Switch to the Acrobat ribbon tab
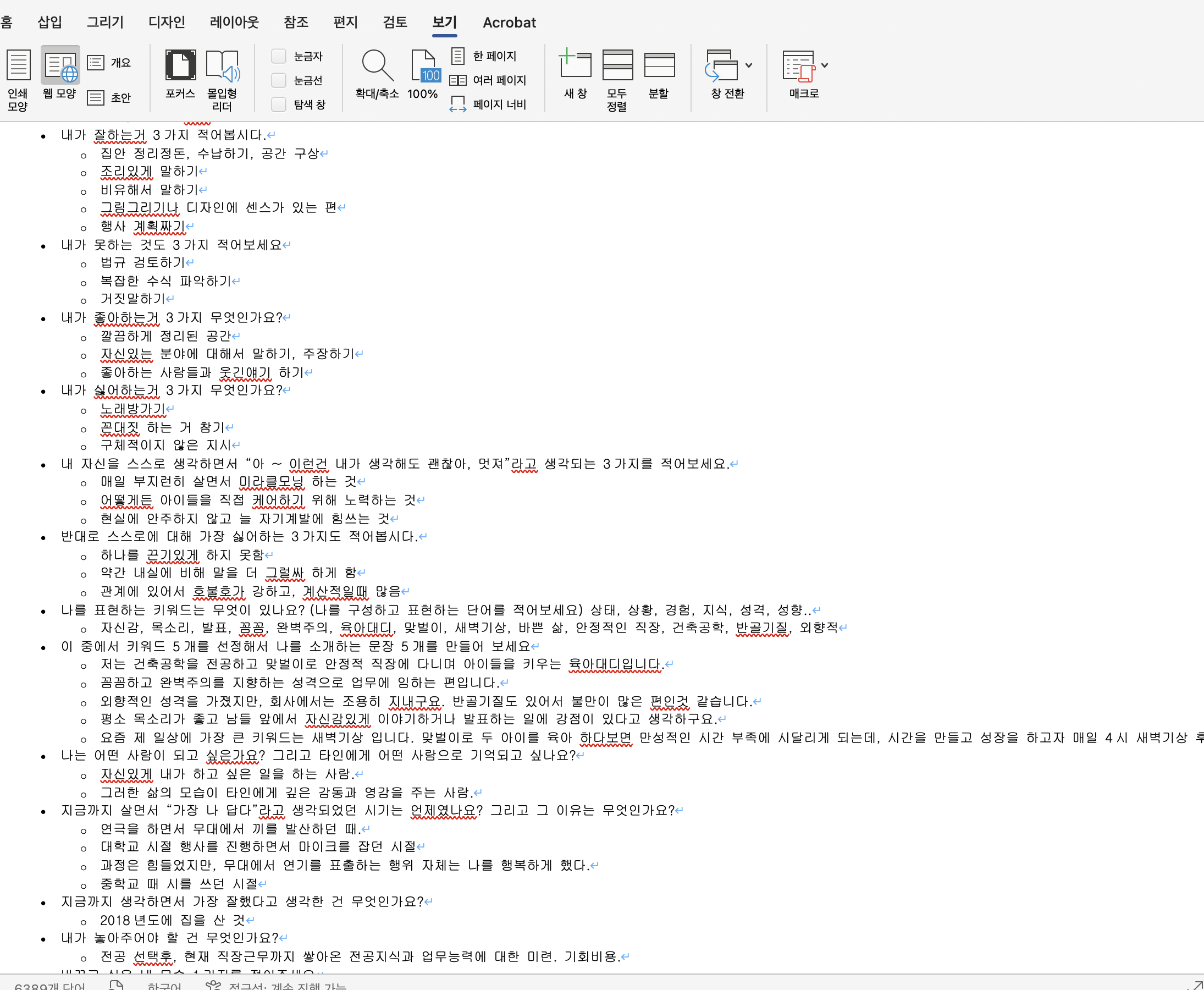This screenshot has height=990, width=1204. (509, 23)
